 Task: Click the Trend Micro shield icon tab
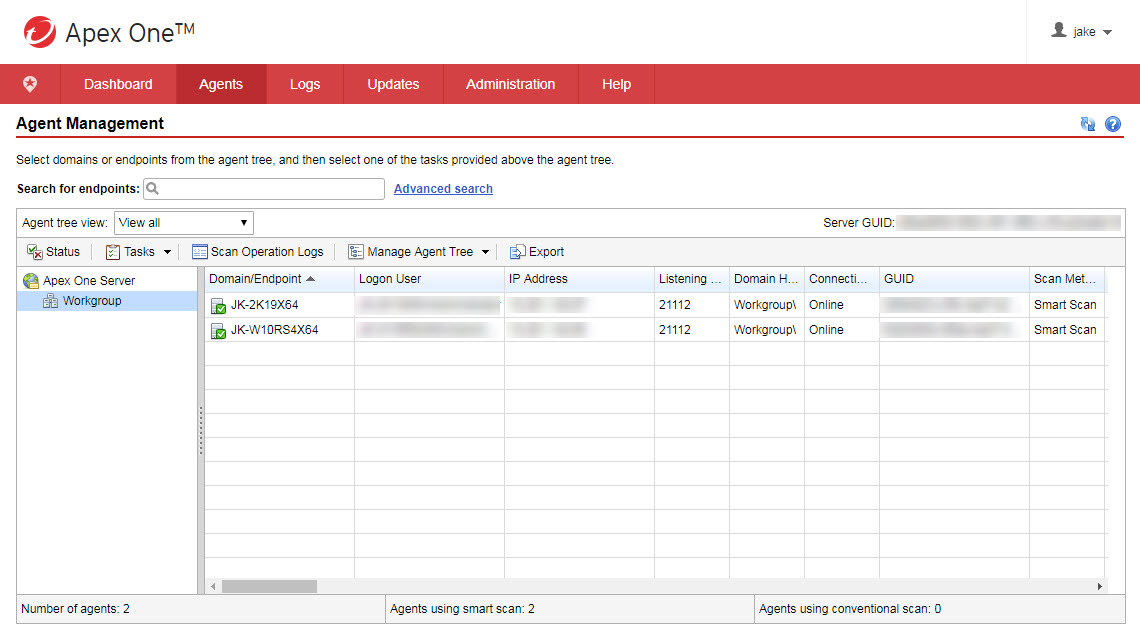click(x=30, y=85)
